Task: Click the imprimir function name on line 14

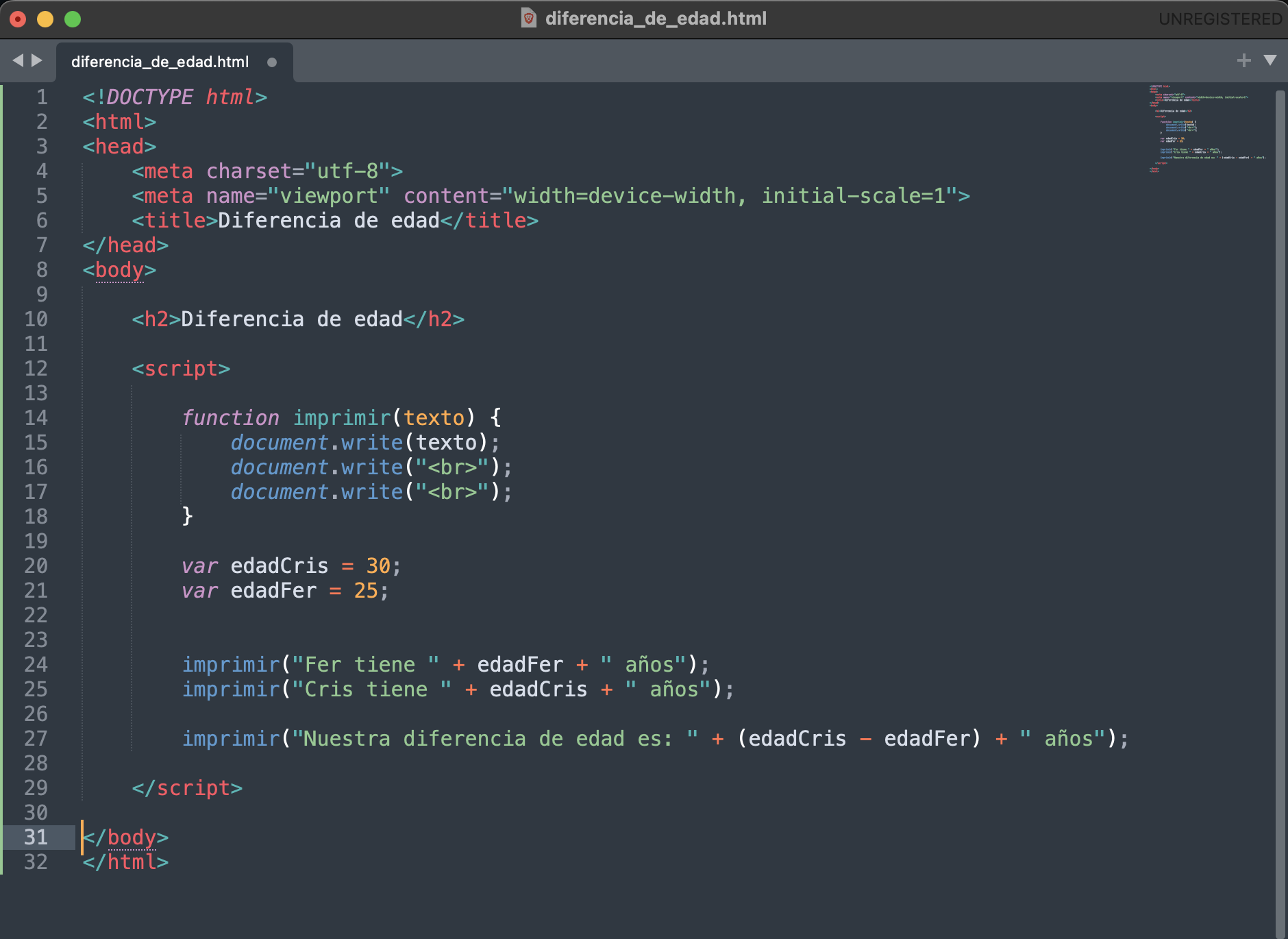Action: pos(341,417)
